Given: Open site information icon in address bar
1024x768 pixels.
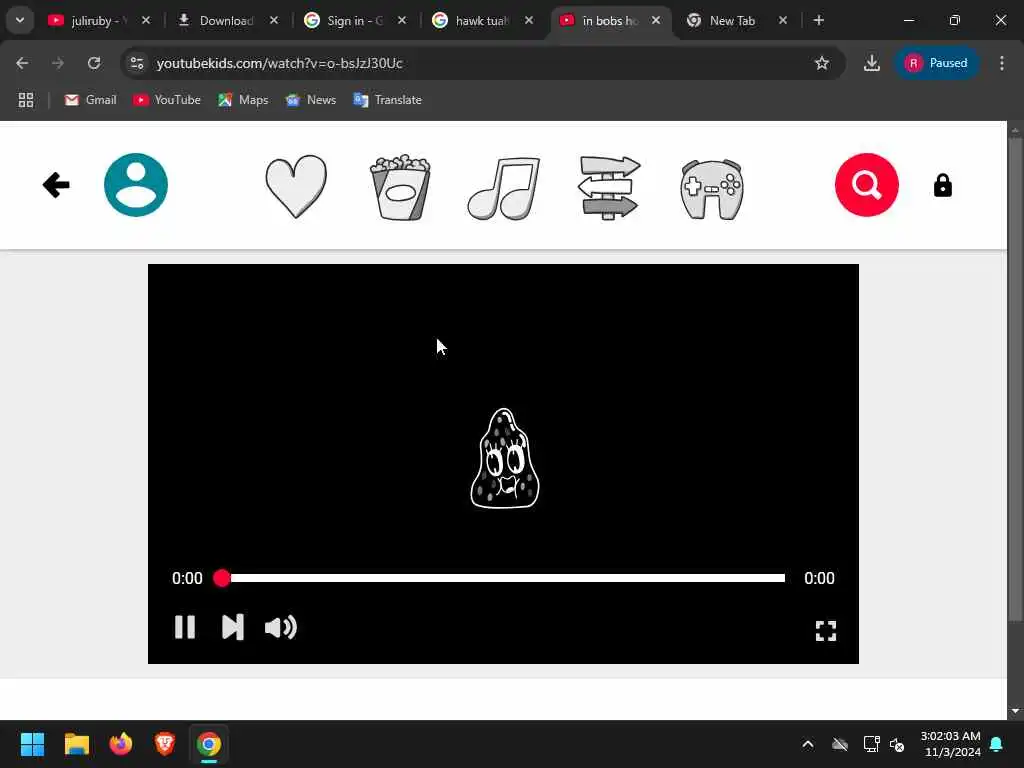Looking at the screenshot, I should 137,63.
